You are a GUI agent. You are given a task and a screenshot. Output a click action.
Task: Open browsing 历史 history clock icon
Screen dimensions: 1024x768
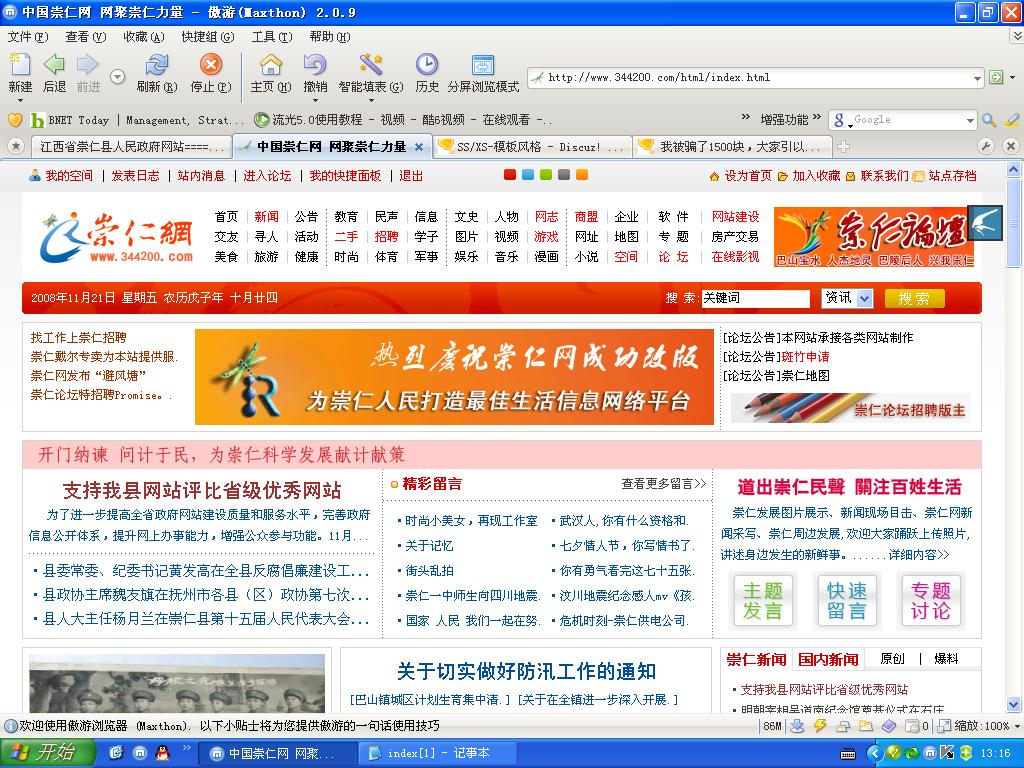427,66
